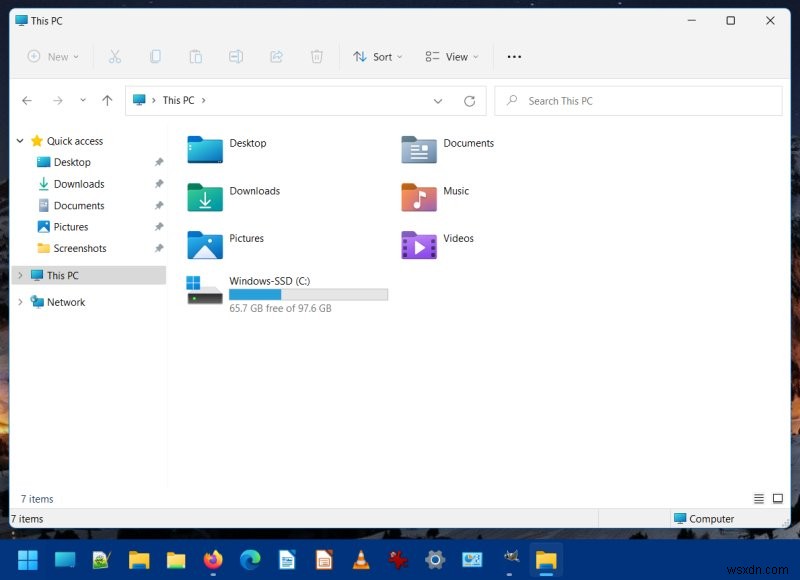Screen dimensions: 800x580
Task: Open the New menu
Action: click(53, 57)
